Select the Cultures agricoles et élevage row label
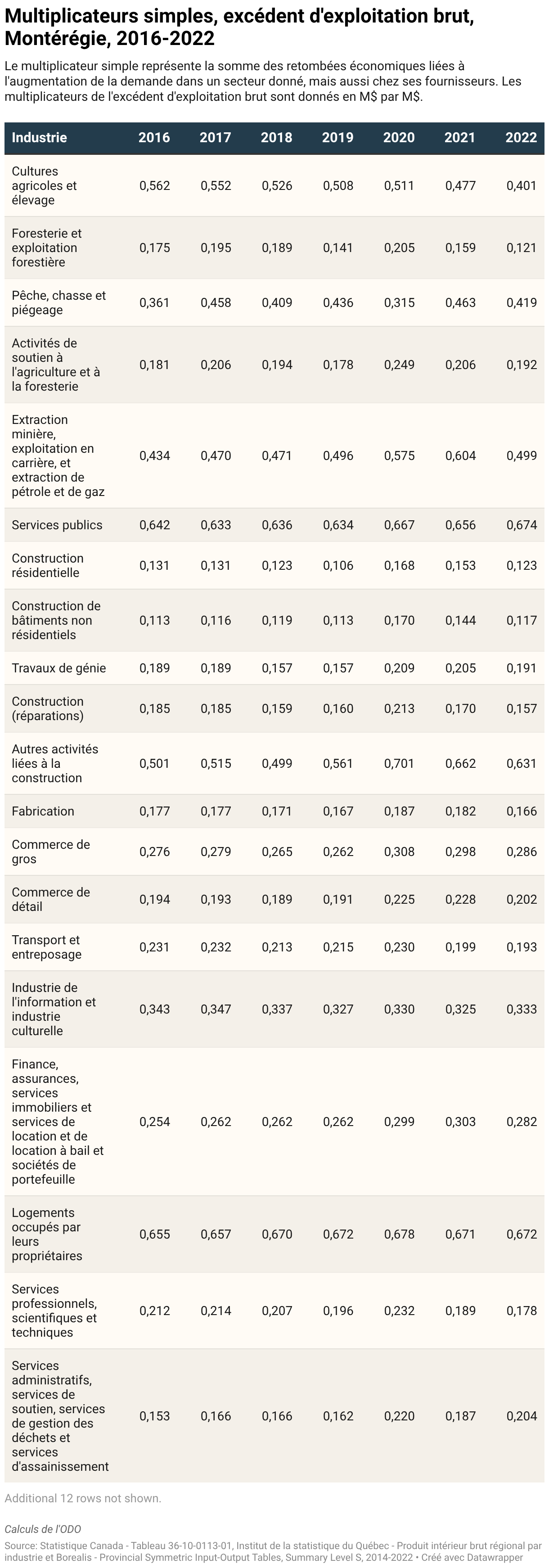The width and height of the screenshot is (549, 1568). (45, 186)
